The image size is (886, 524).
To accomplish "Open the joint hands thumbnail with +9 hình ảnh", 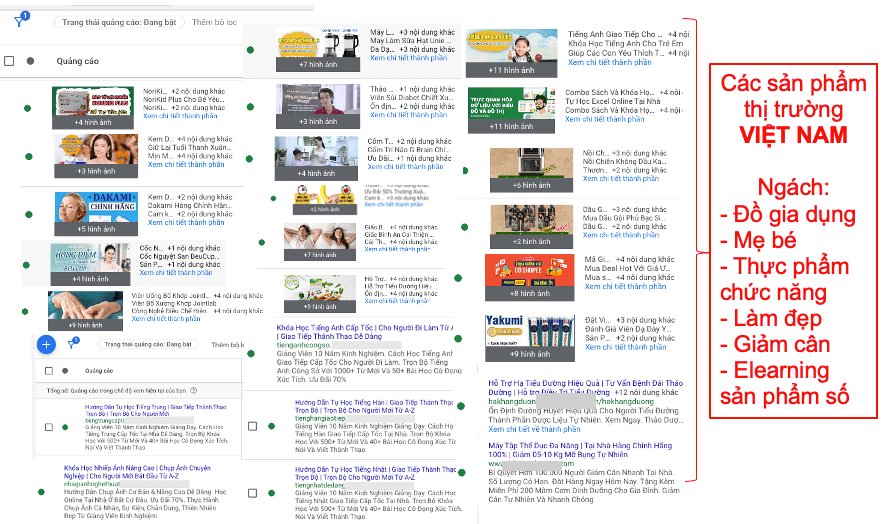I will [85, 311].
